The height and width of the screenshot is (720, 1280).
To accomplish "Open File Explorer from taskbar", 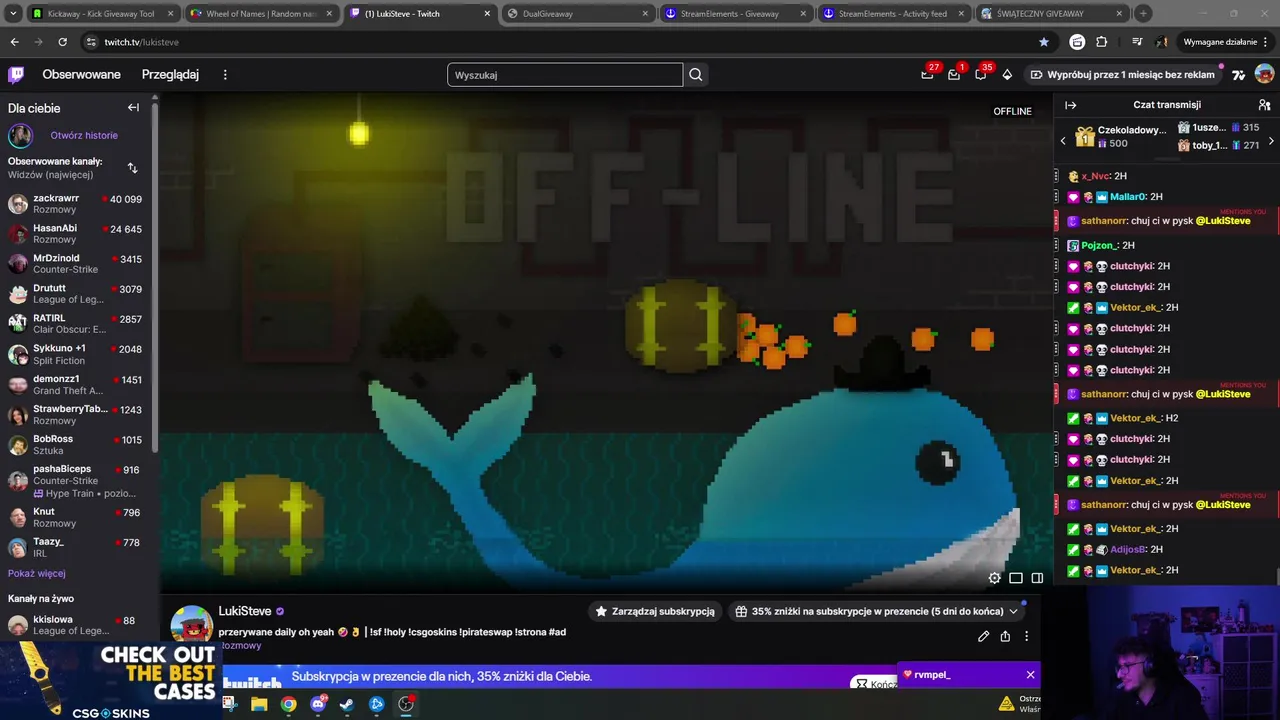I will [x=259, y=704].
